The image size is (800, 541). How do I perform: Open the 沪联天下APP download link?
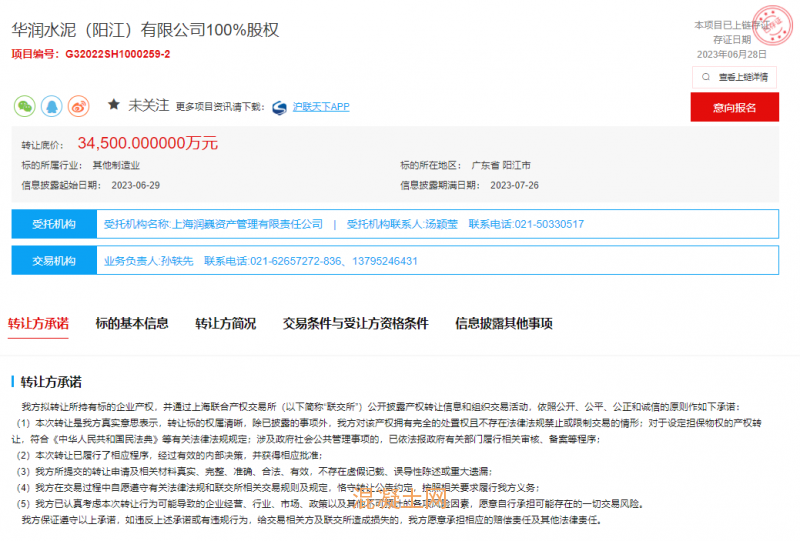[x=320, y=106]
